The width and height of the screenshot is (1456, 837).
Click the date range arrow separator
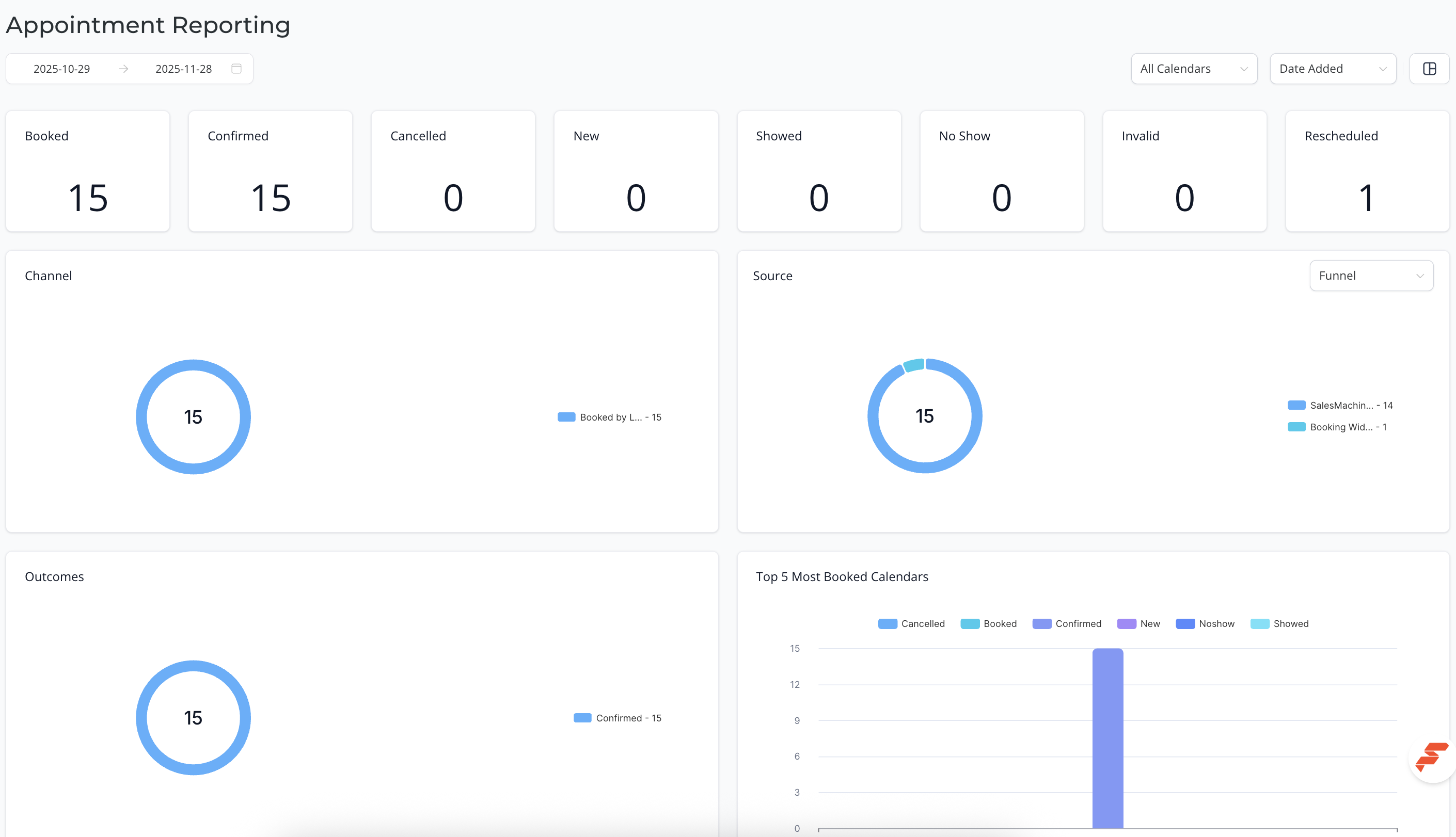click(123, 69)
